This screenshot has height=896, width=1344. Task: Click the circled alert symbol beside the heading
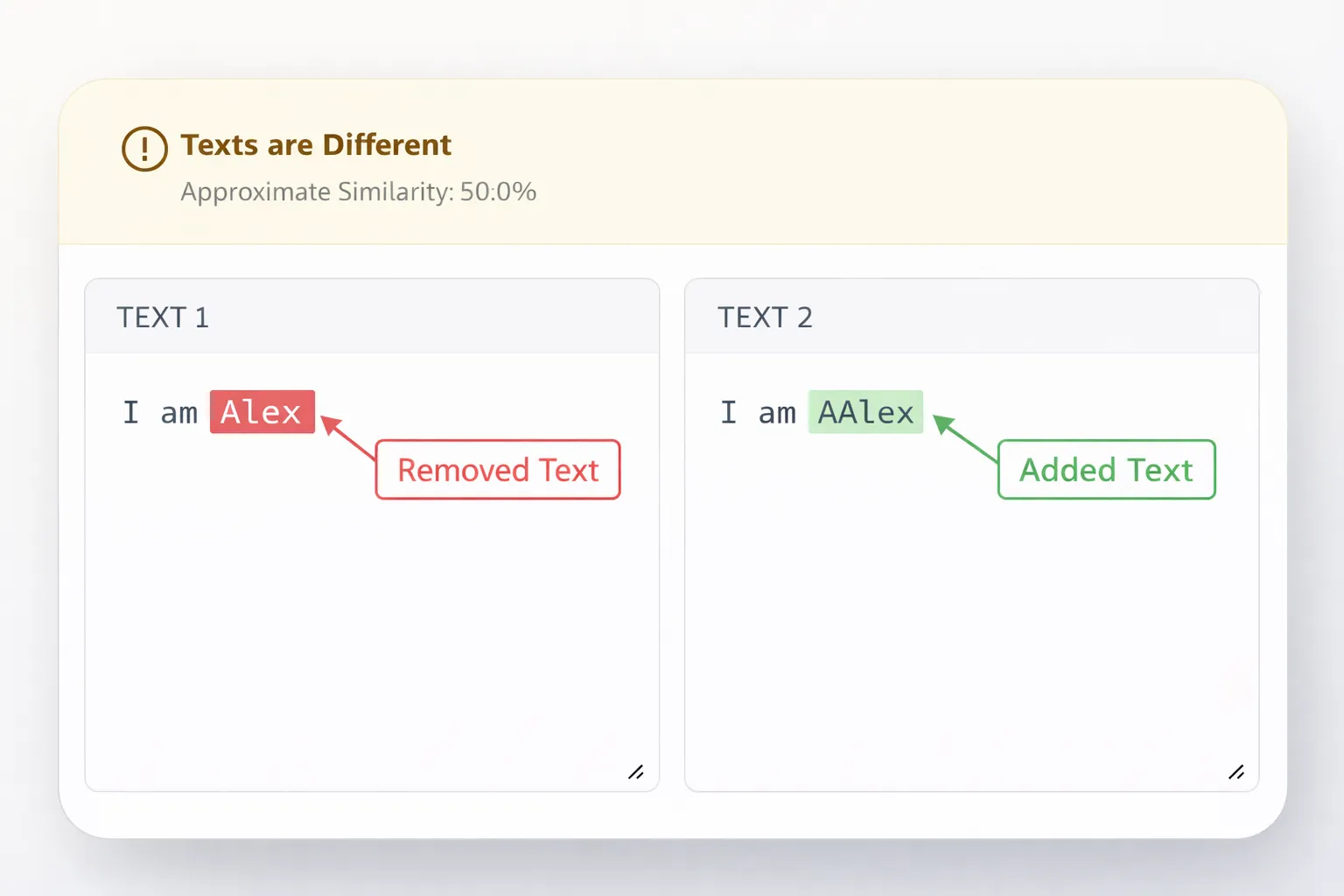click(143, 149)
